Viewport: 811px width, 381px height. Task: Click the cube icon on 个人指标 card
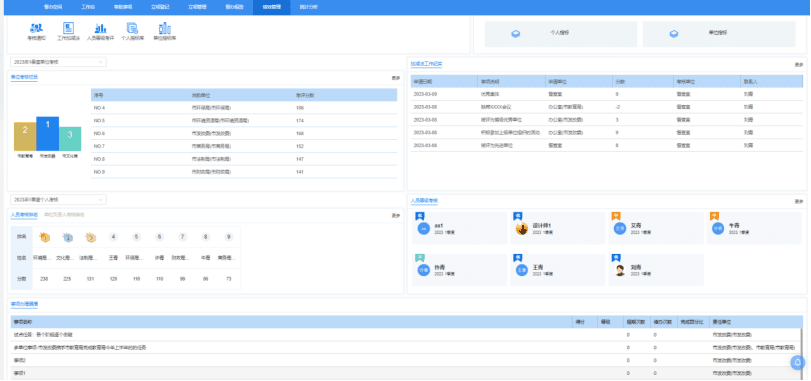[x=515, y=34]
